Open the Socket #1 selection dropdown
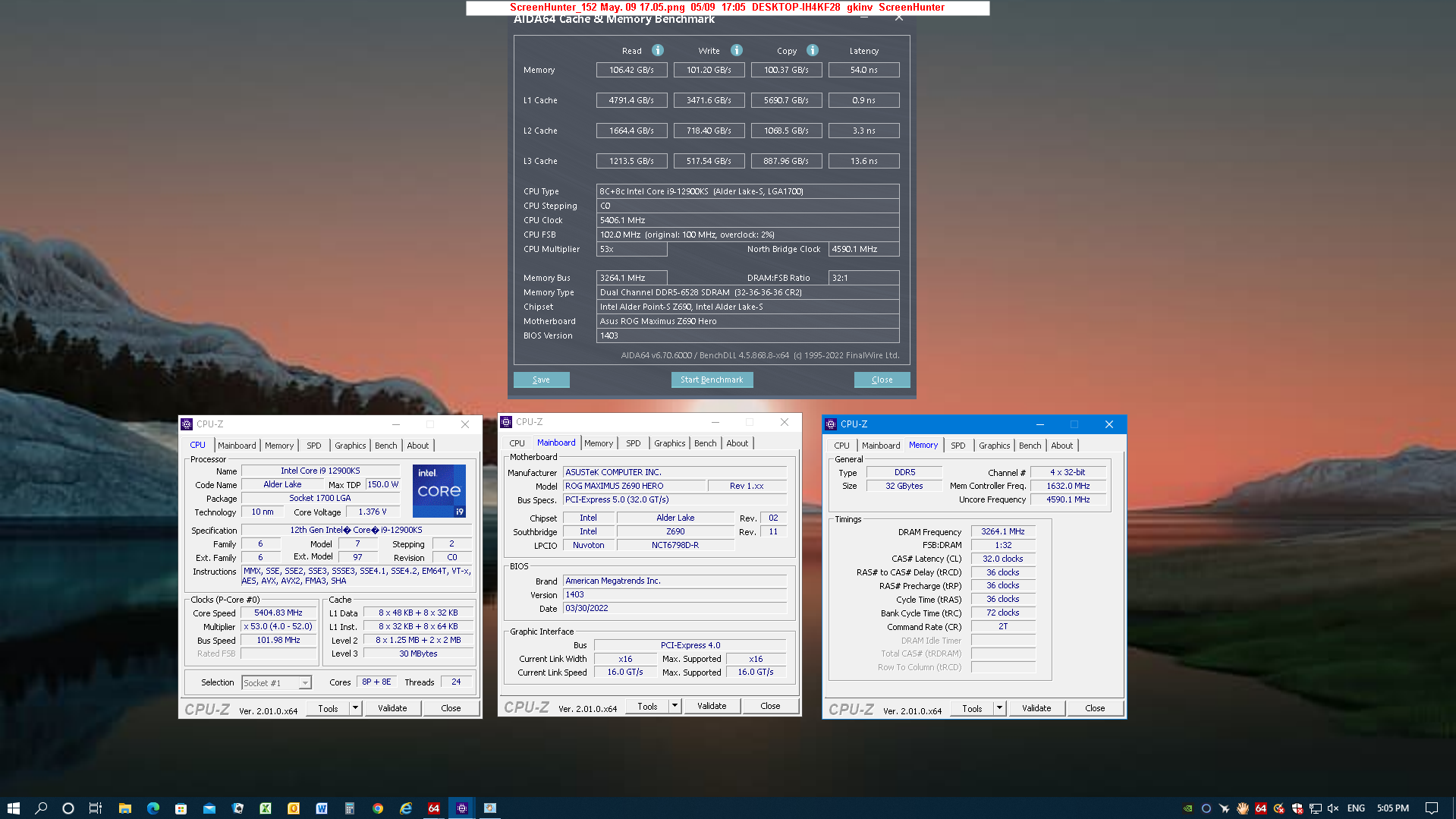The image size is (1456, 819). coord(276,682)
